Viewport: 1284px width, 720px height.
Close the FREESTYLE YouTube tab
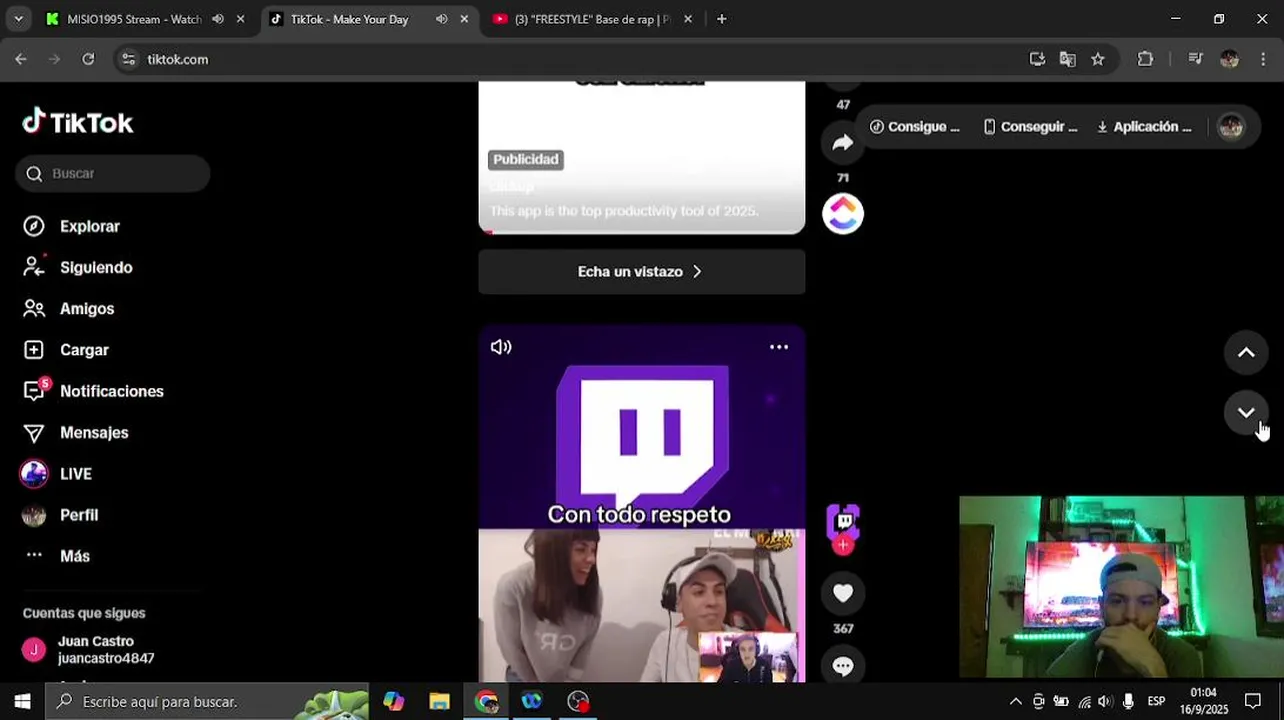pos(688,19)
